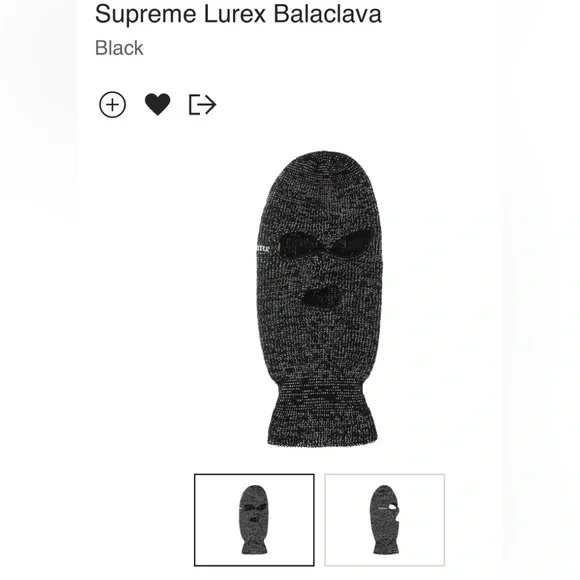Click the neck ribbing of the large balaclava

pyautogui.click(x=323, y=416)
